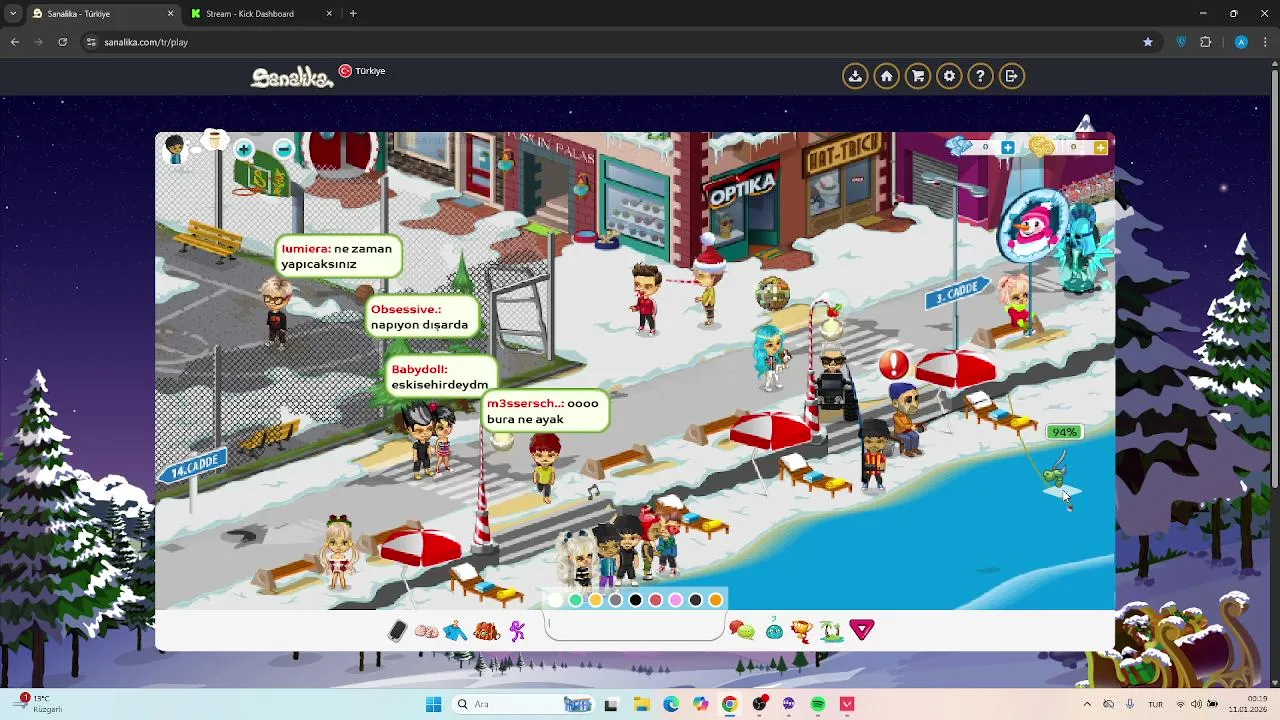This screenshot has width=1280, height=720.
Task: Select the orange chat color
Action: 716,600
